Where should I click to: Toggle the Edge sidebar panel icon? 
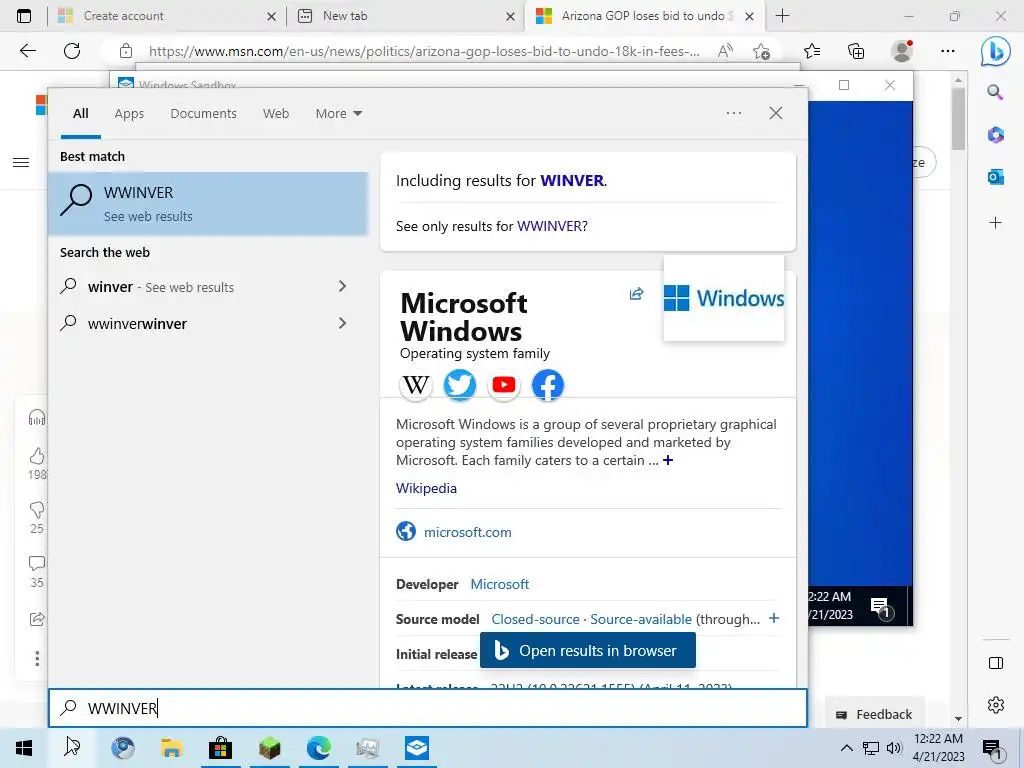(x=995, y=663)
